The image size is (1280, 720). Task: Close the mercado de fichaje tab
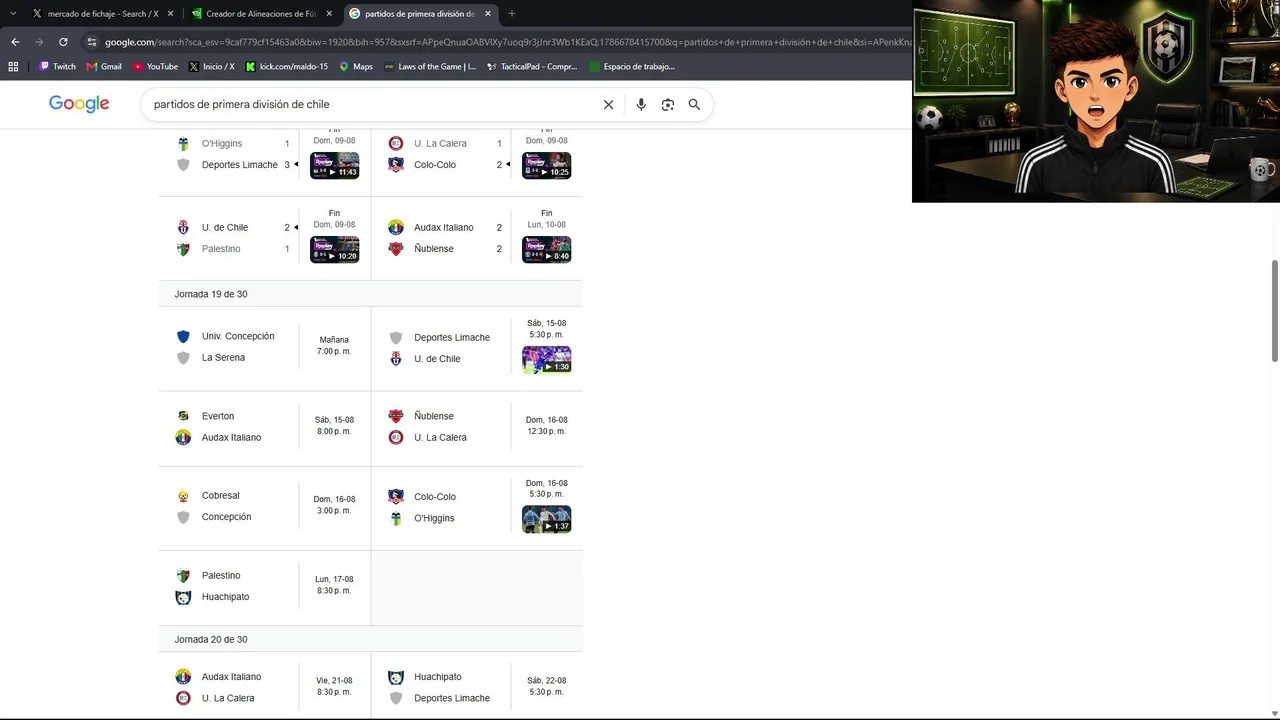171,14
